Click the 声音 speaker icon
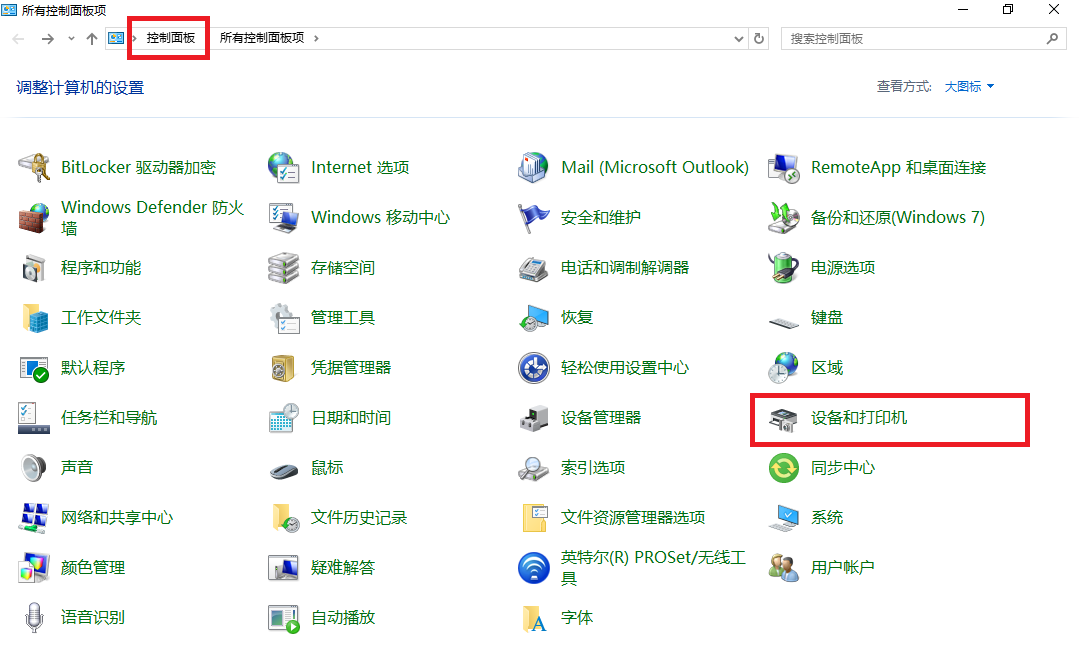This screenshot has height=651, width=1079. [34, 467]
